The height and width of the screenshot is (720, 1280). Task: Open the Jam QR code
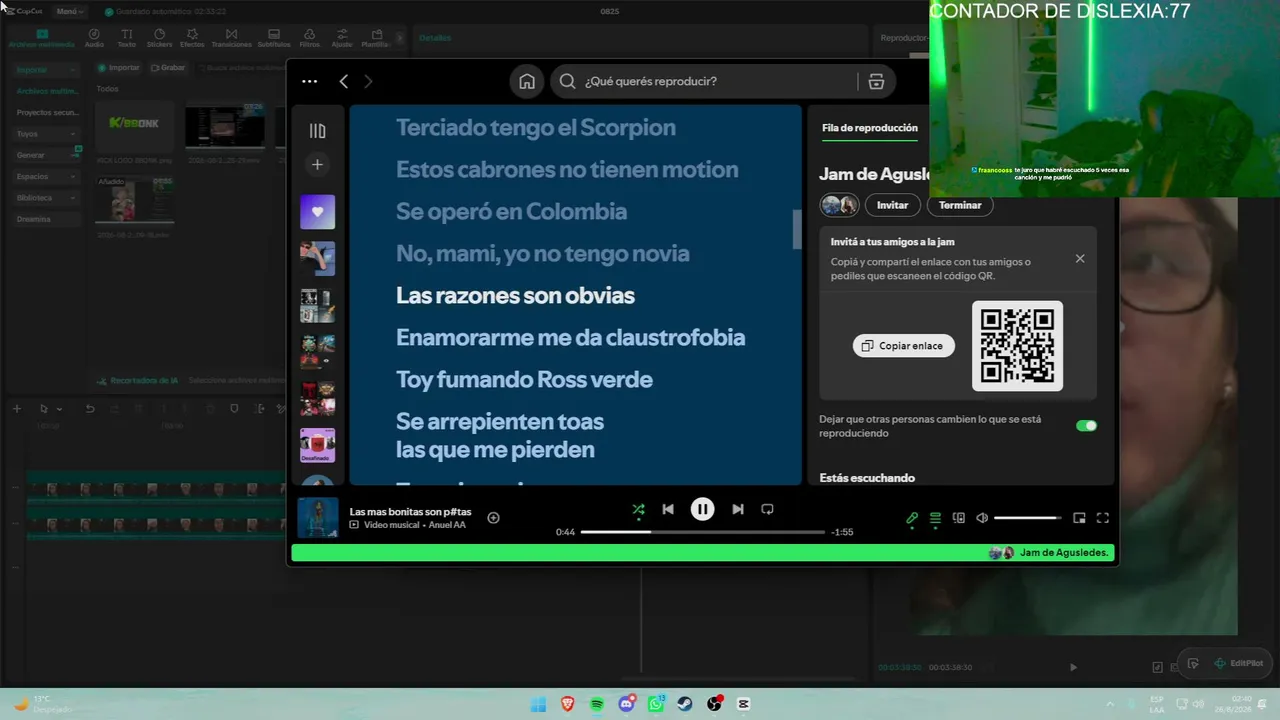tap(1017, 346)
